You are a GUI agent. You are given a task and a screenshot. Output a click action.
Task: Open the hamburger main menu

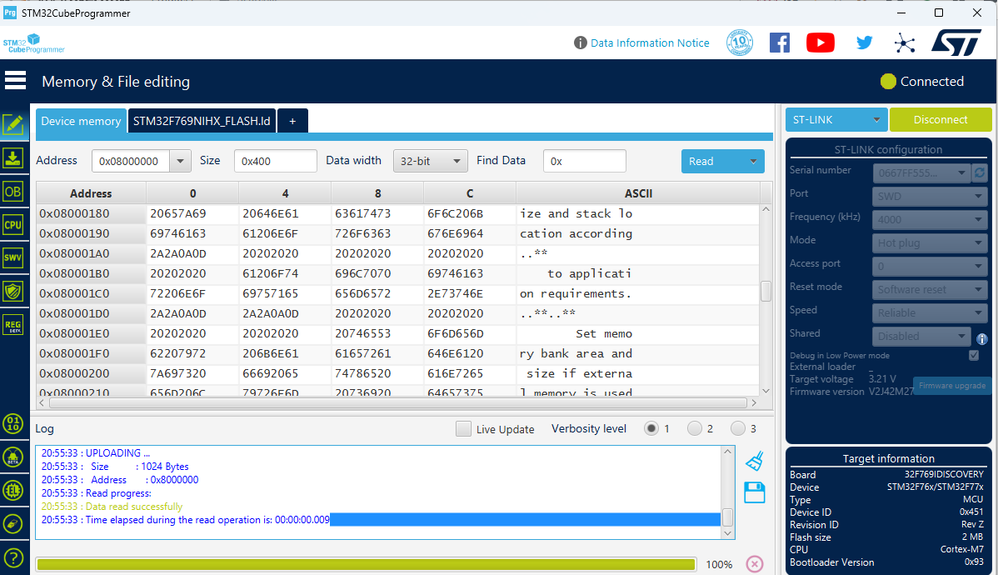pos(15,80)
